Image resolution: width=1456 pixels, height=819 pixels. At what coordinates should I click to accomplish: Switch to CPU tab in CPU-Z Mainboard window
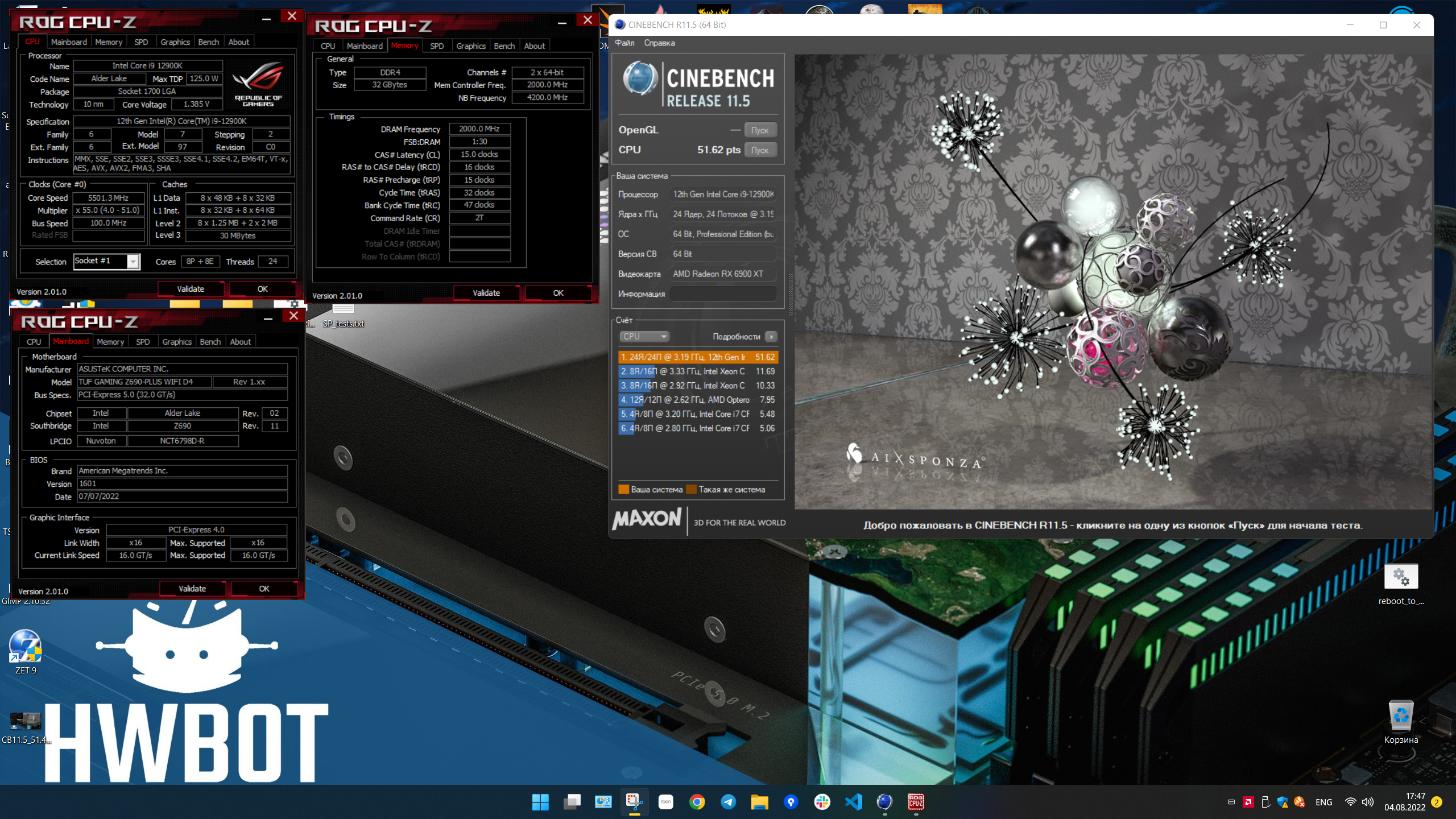pos(34,342)
